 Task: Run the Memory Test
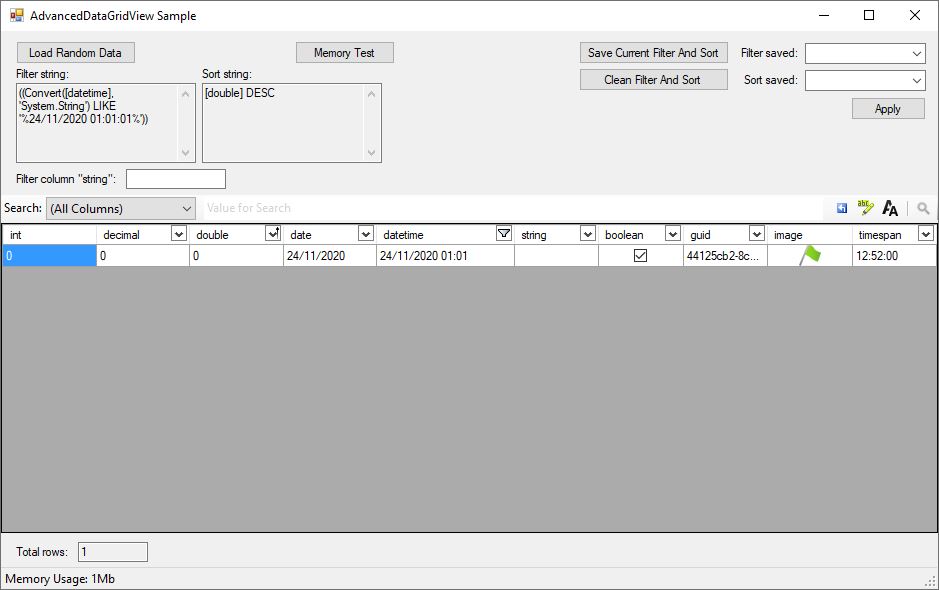coord(344,52)
